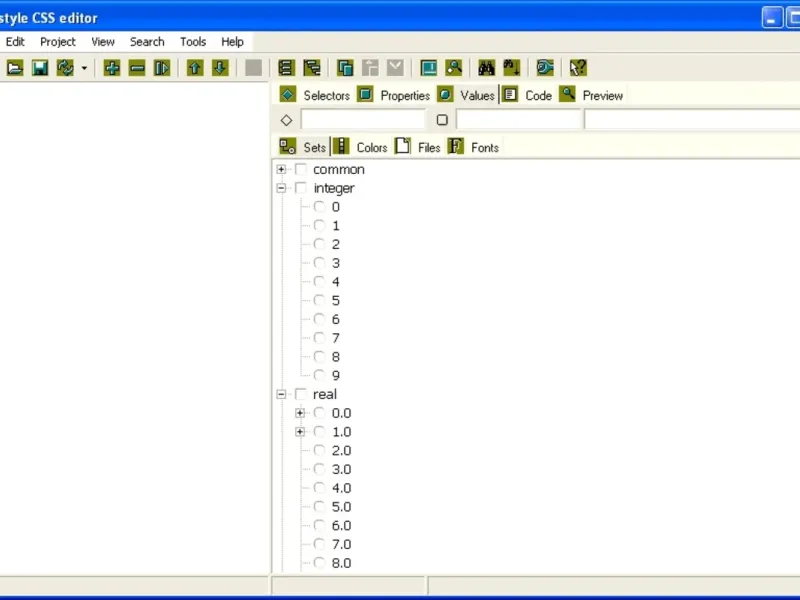Image resolution: width=800 pixels, height=600 pixels.
Task: Check the integer checkbox
Action: click(301, 188)
